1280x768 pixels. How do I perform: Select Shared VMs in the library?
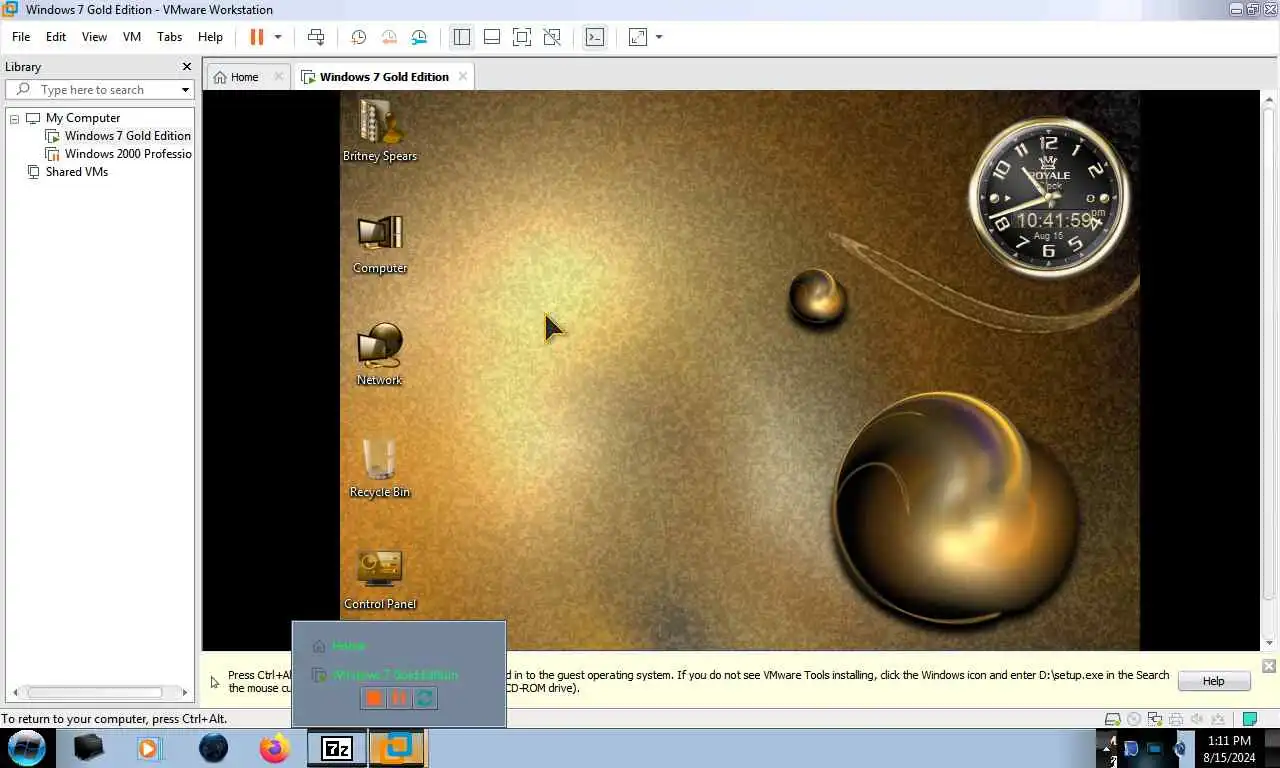(77, 172)
